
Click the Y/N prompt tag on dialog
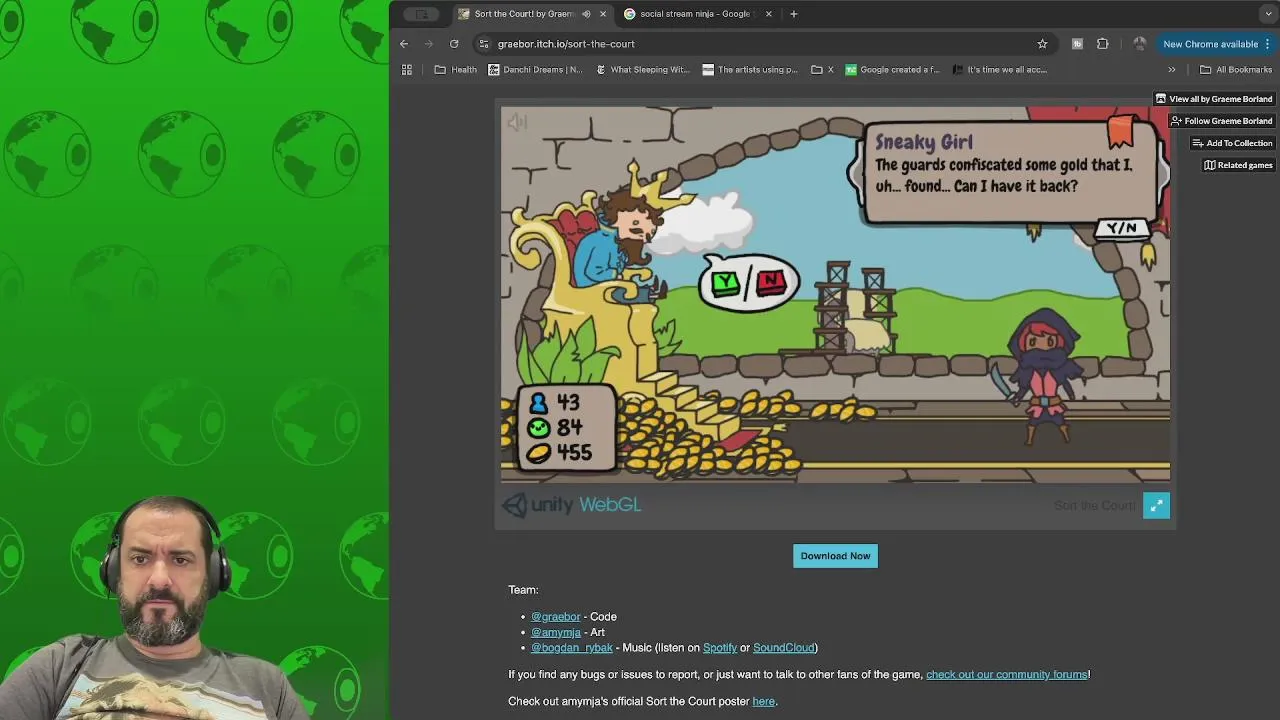point(1122,228)
